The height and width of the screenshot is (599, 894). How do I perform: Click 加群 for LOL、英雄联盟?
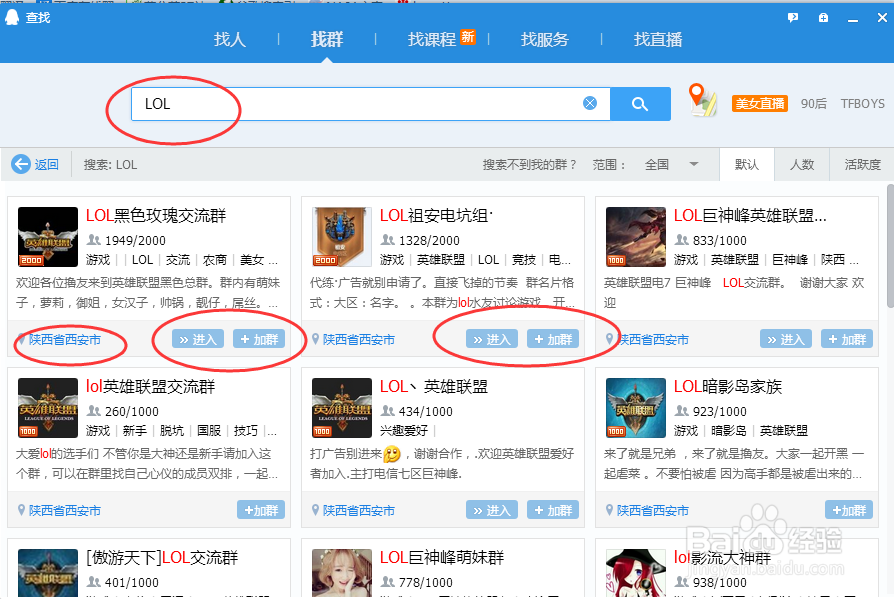pyautogui.click(x=553, y=510)
